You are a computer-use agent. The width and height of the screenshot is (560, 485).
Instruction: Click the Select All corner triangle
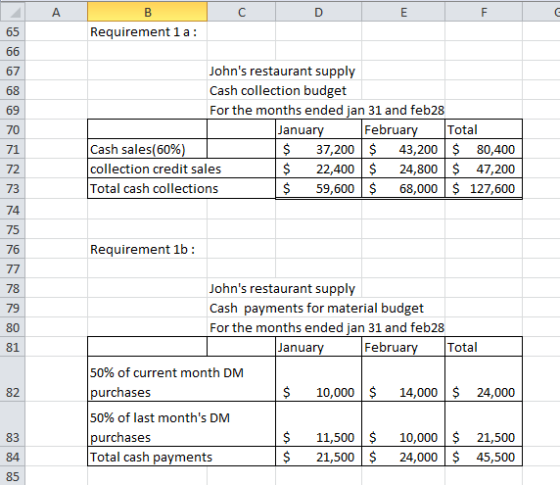[x=12, y=12]
